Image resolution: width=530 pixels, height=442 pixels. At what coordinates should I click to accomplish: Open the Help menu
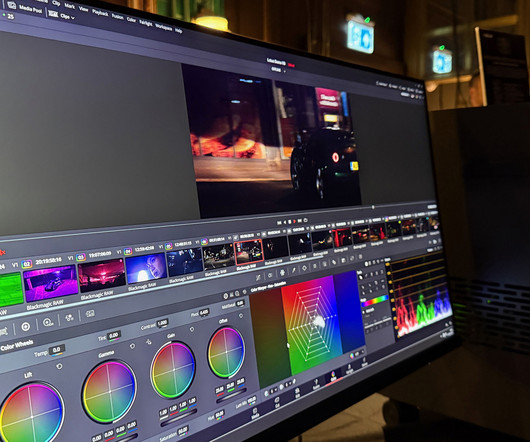coord(179,31)
